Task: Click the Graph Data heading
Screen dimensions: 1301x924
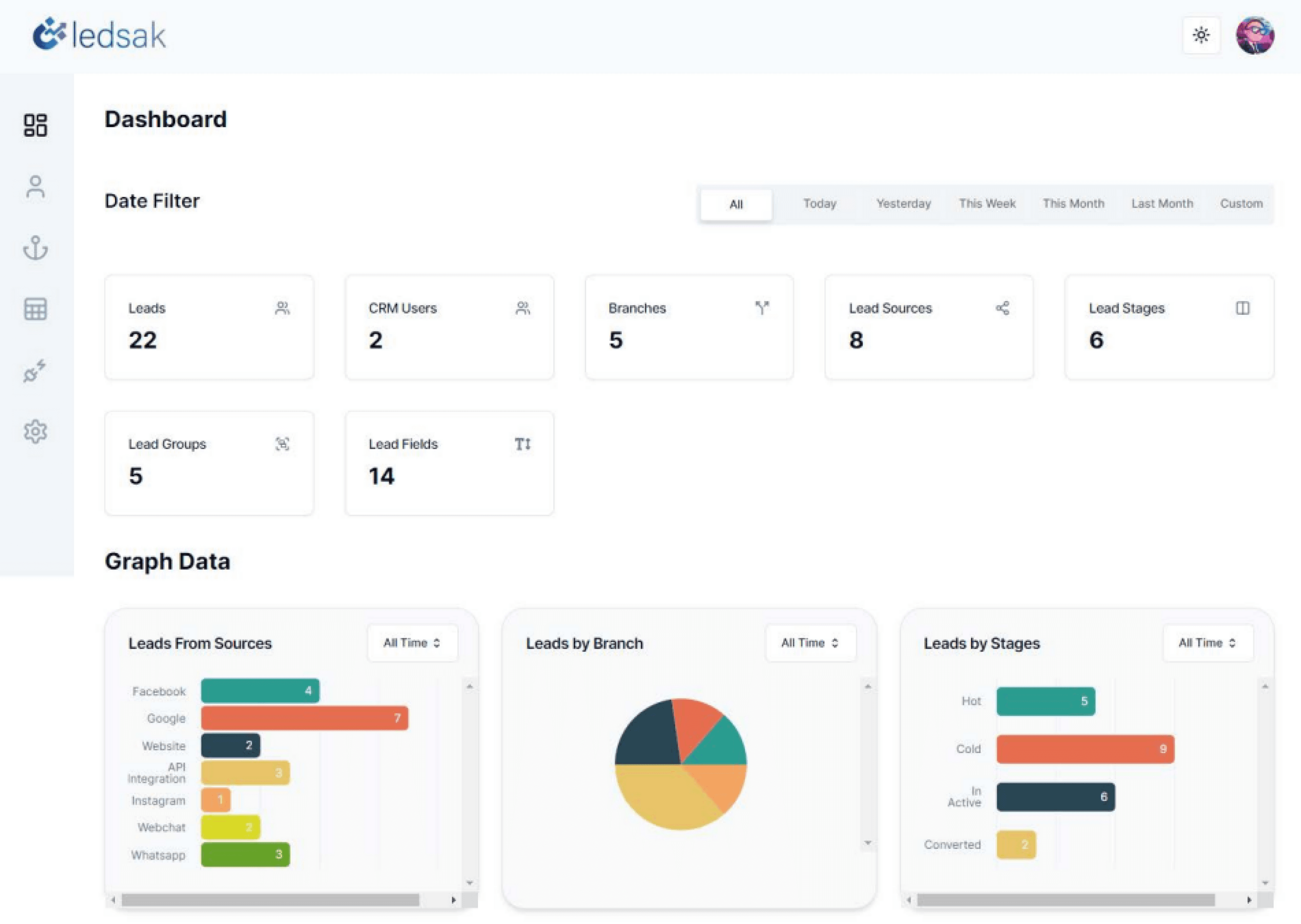Action: point(167,561)
